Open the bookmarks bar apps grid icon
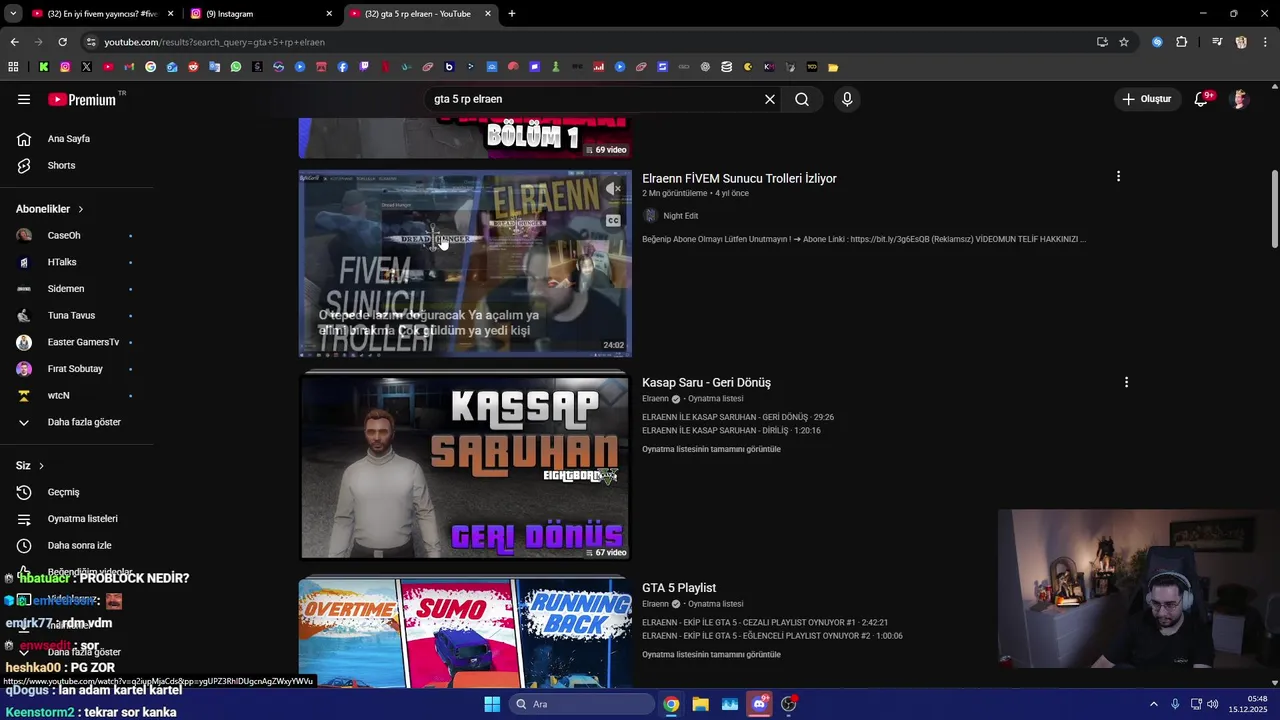Viewport: 1280px width, 720px height. pos(13,67)
